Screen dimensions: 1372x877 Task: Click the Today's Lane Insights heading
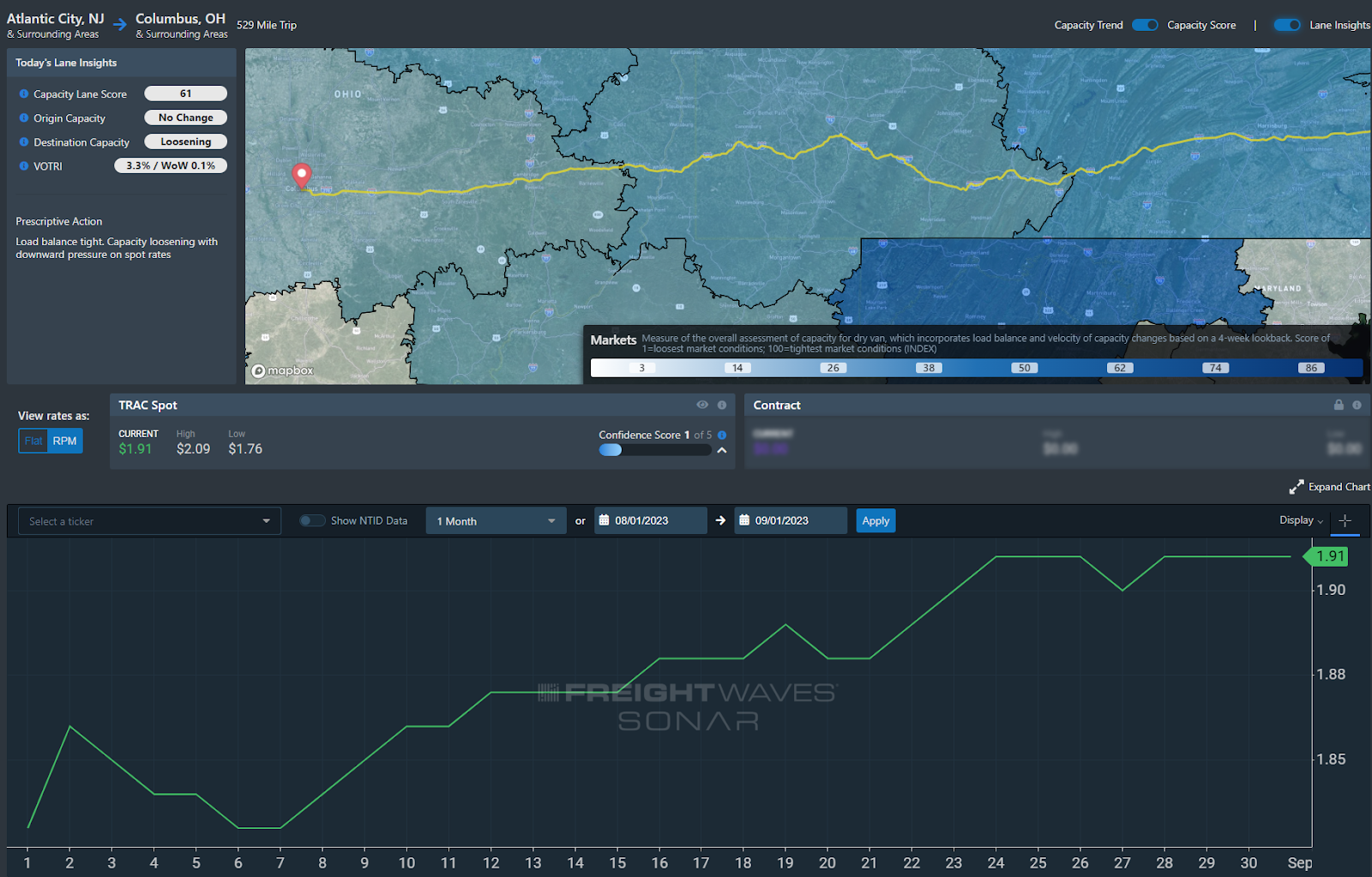pos(66,63)
